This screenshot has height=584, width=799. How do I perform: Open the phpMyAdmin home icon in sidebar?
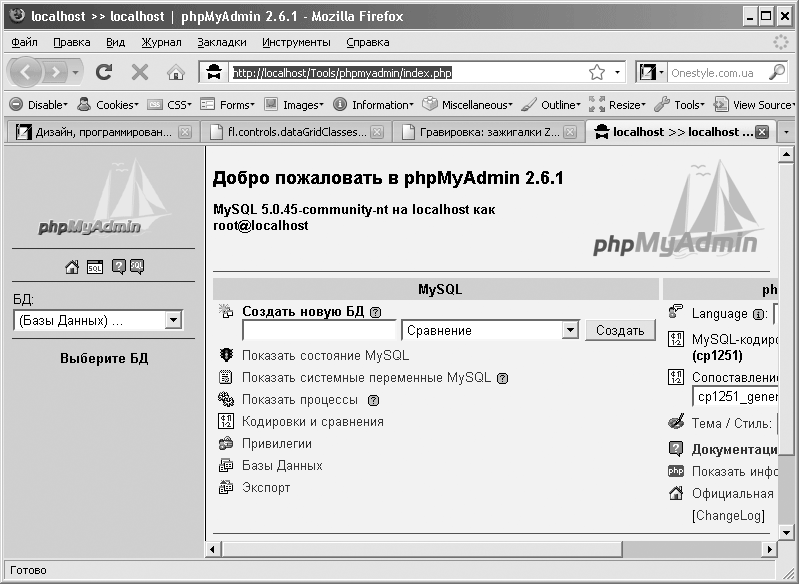click(72, 267)
